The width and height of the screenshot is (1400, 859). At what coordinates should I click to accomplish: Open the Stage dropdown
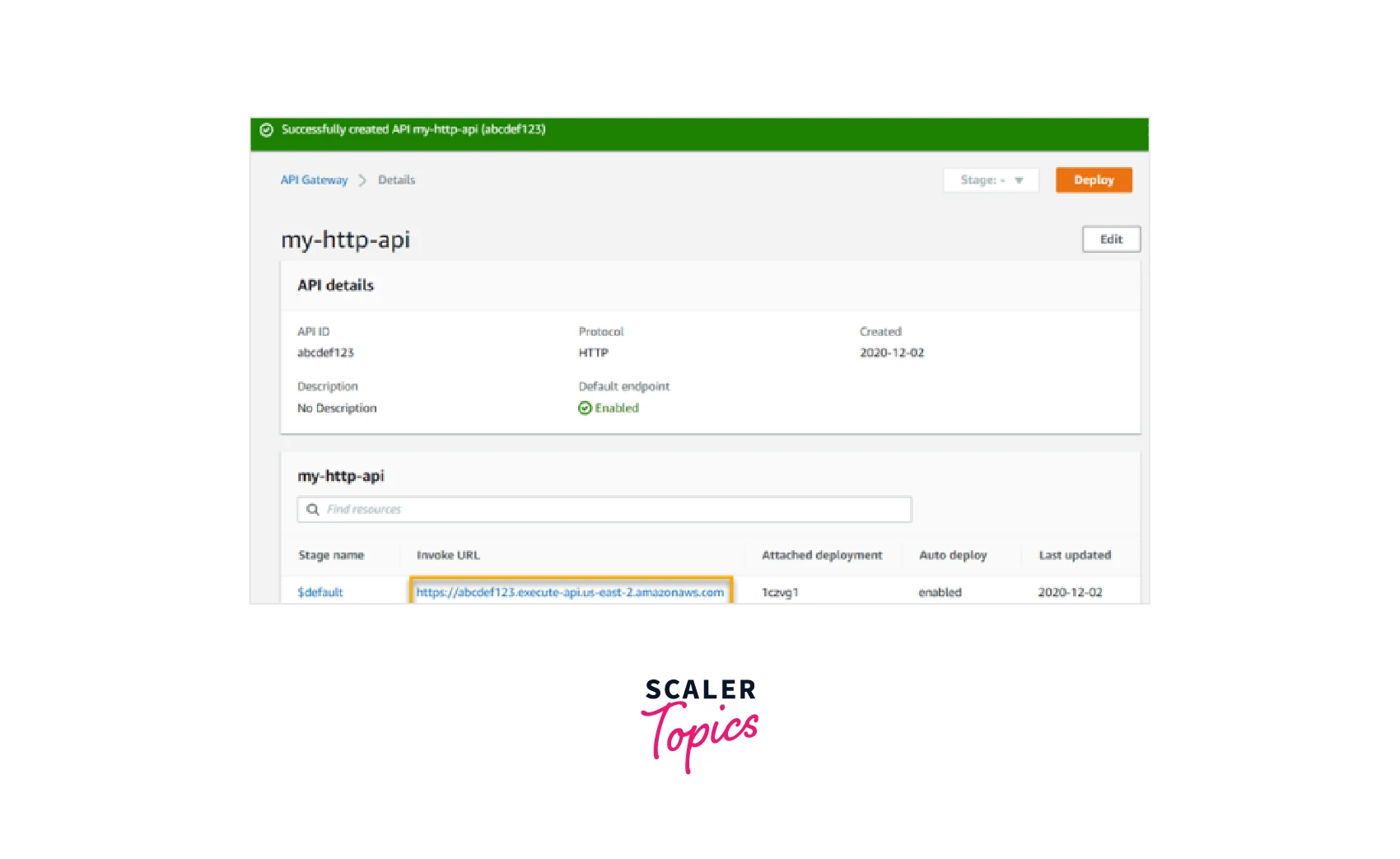(x=991, y=180)
